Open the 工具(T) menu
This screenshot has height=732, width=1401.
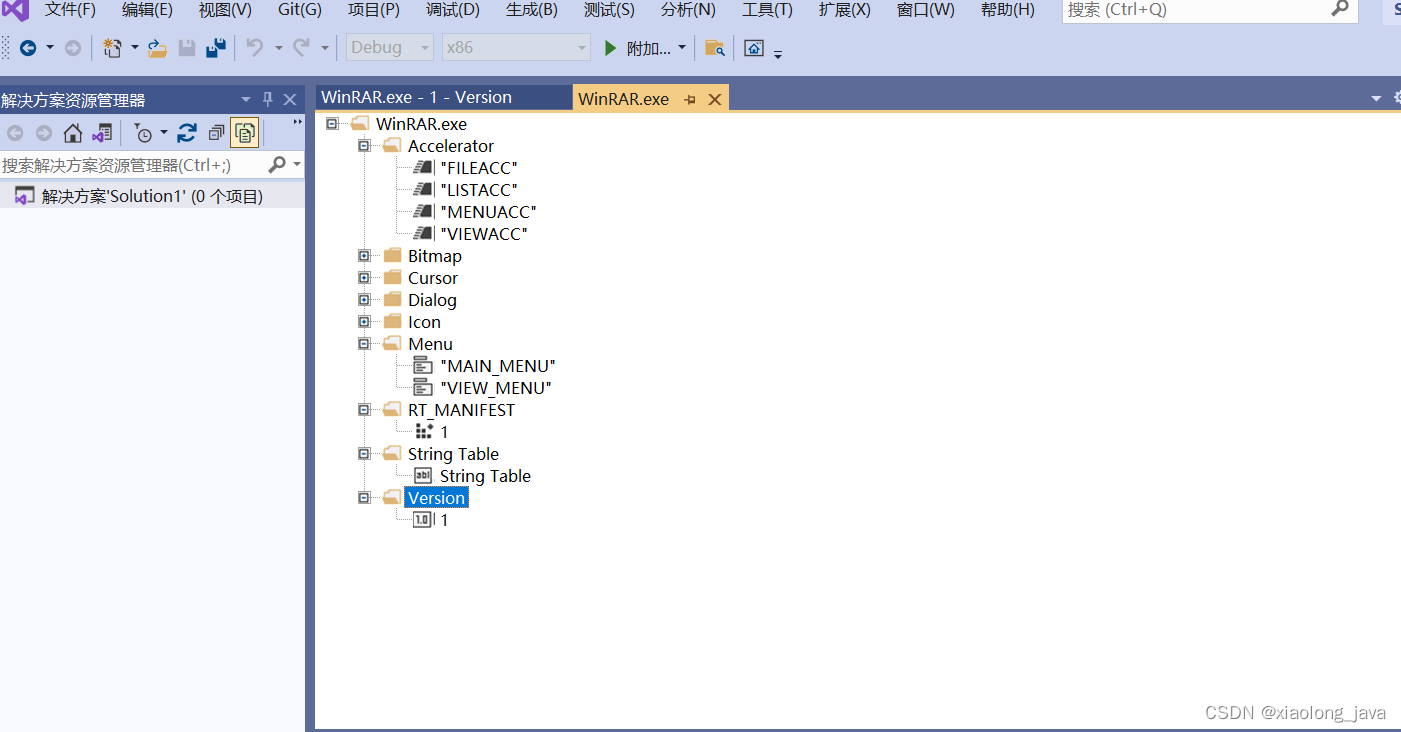(x=767, y=10)
